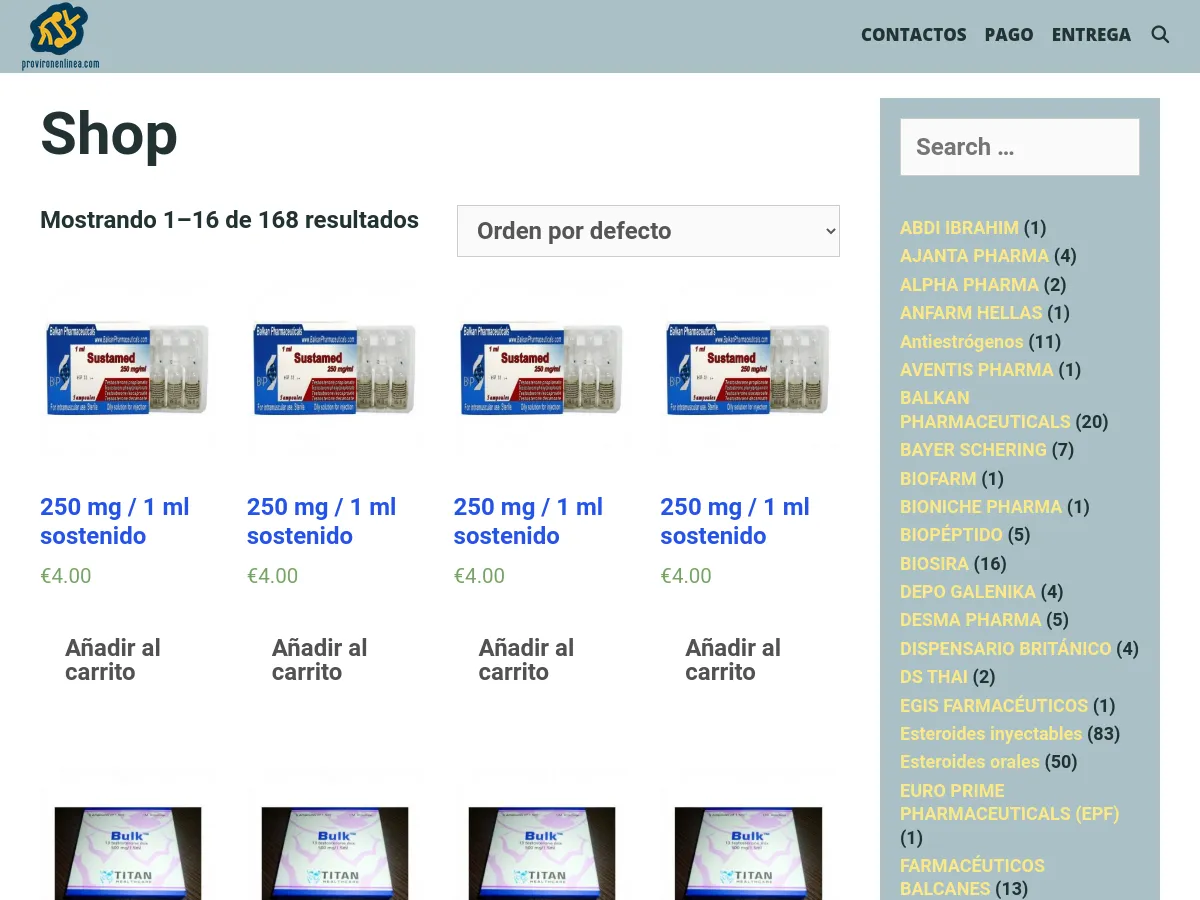Click inside the sidebar Search field
Viewport: 1200px width, 900px height.
pyautogui.click(x=1019, y=146)
